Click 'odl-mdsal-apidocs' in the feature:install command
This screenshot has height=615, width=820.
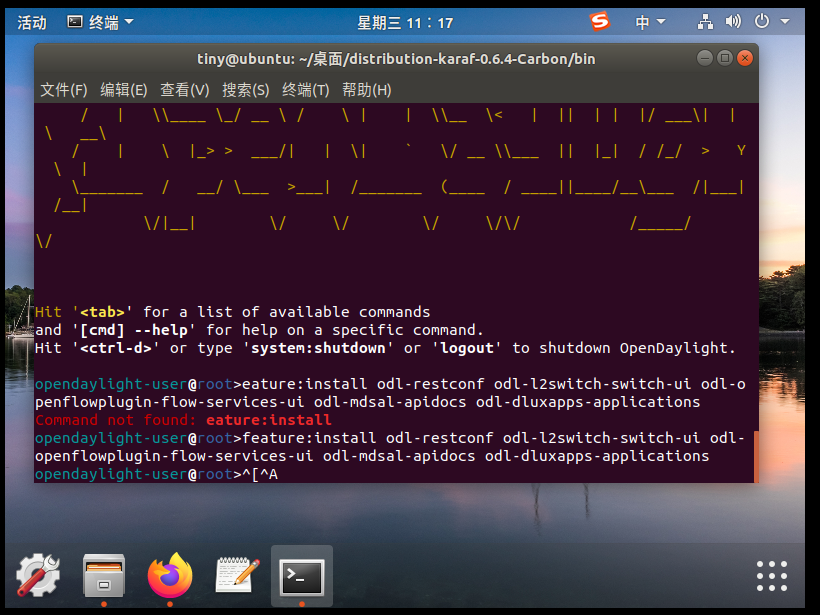399,456
